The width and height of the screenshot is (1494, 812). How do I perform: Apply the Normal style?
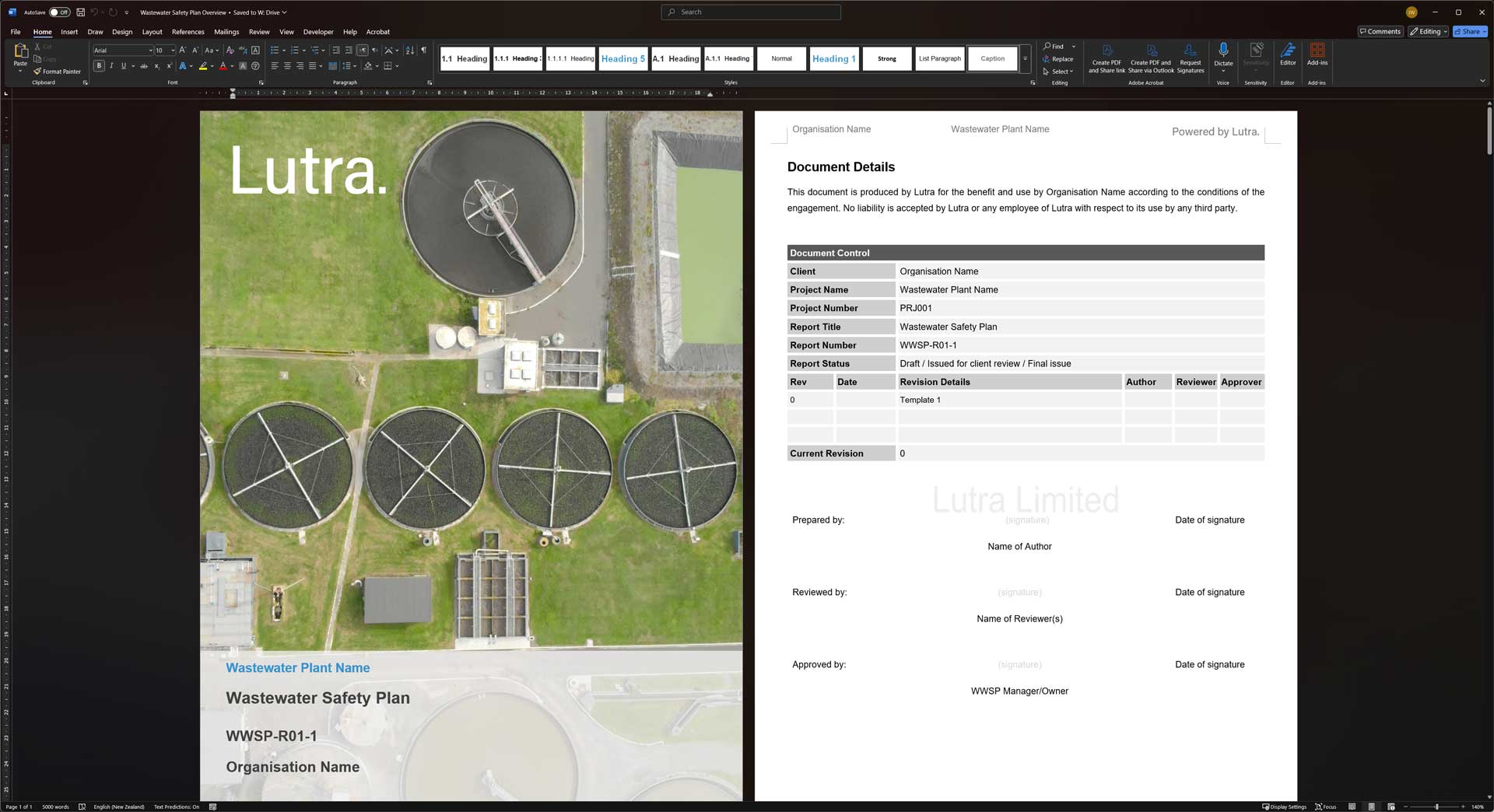pyautogui.click(x=781, y=58)
